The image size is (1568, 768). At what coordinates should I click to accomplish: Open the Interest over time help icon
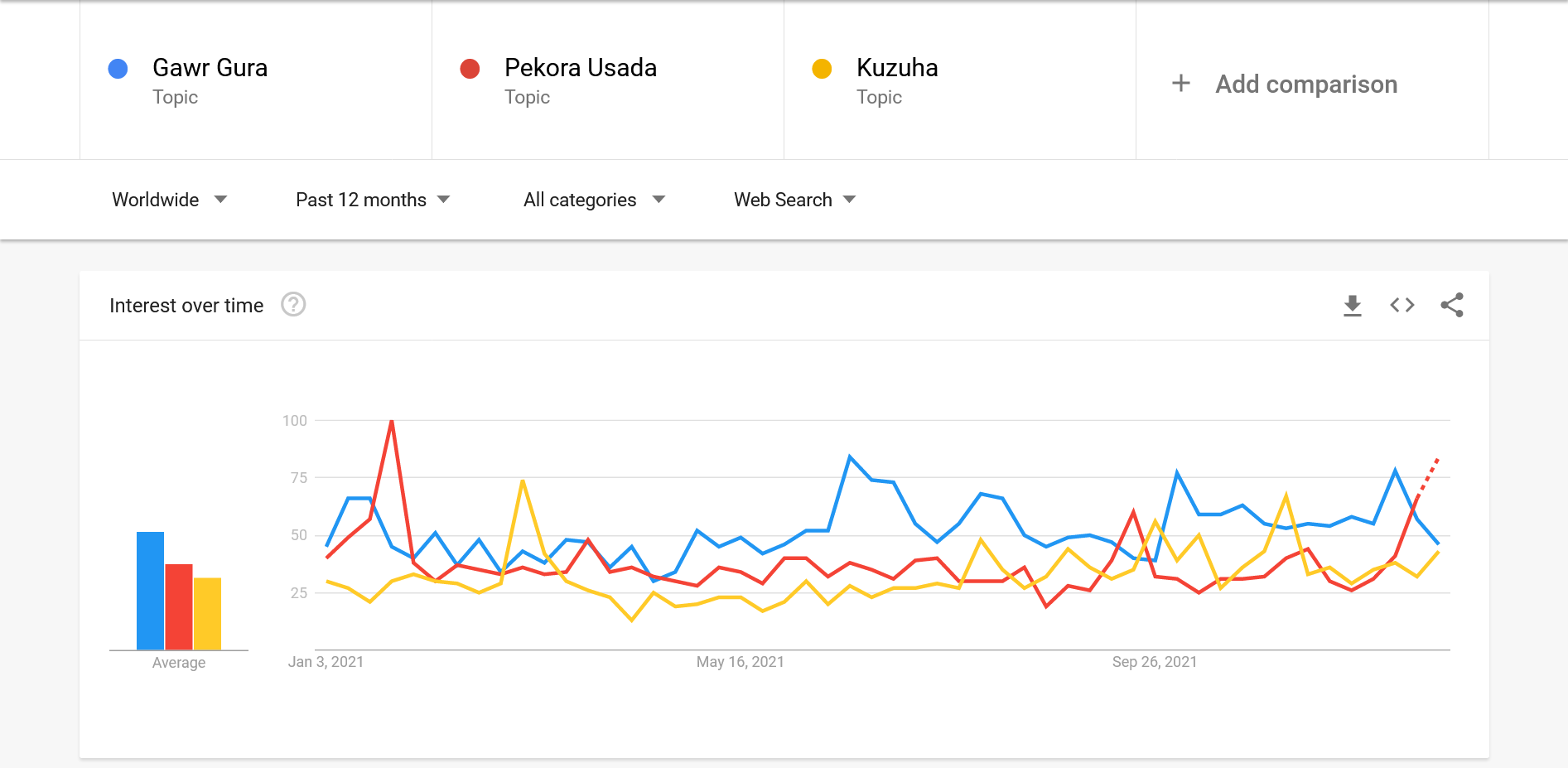(x=293, y=305)
